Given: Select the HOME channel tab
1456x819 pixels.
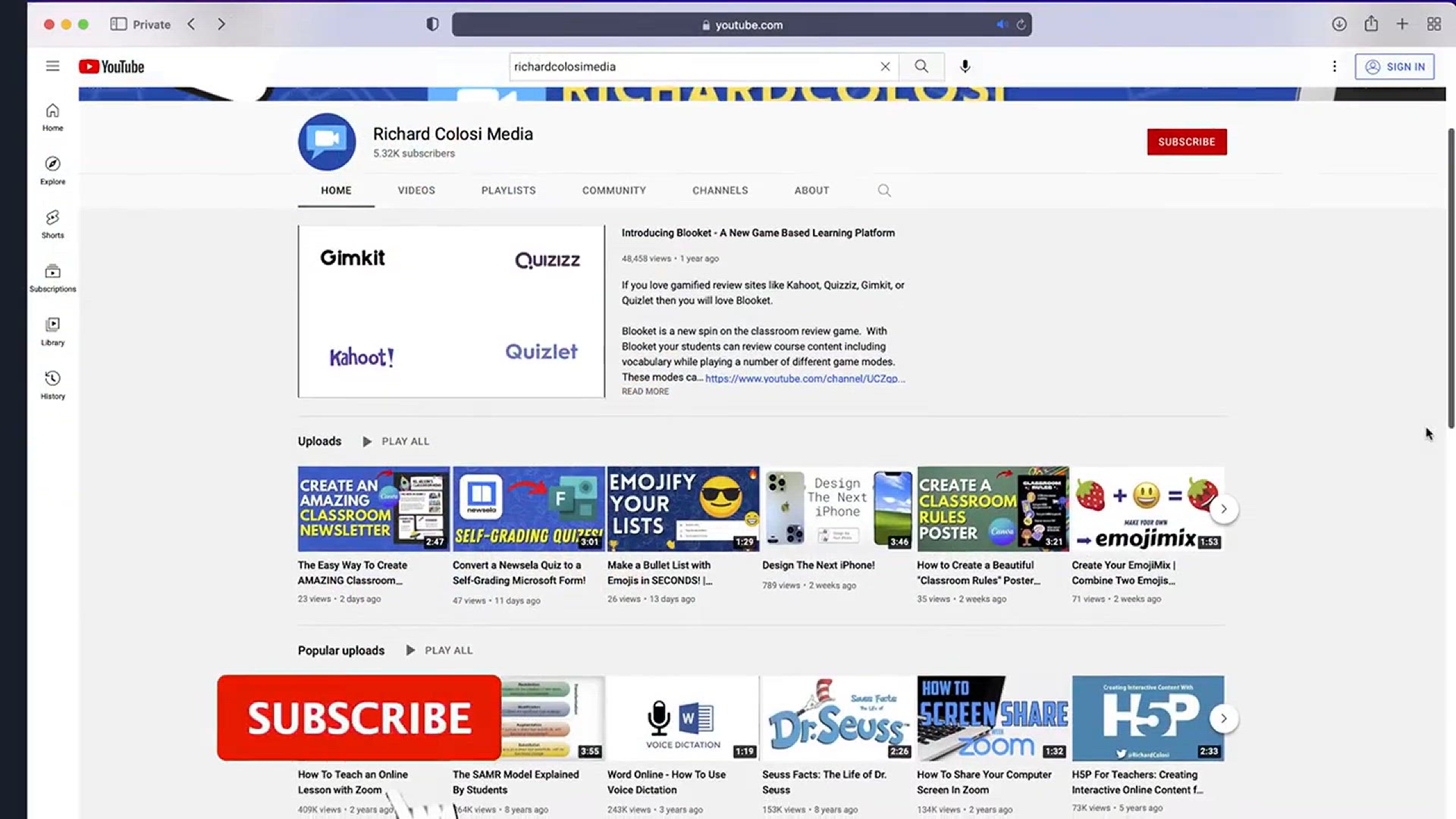Looking at the screenshot, I should pos(336,190).
